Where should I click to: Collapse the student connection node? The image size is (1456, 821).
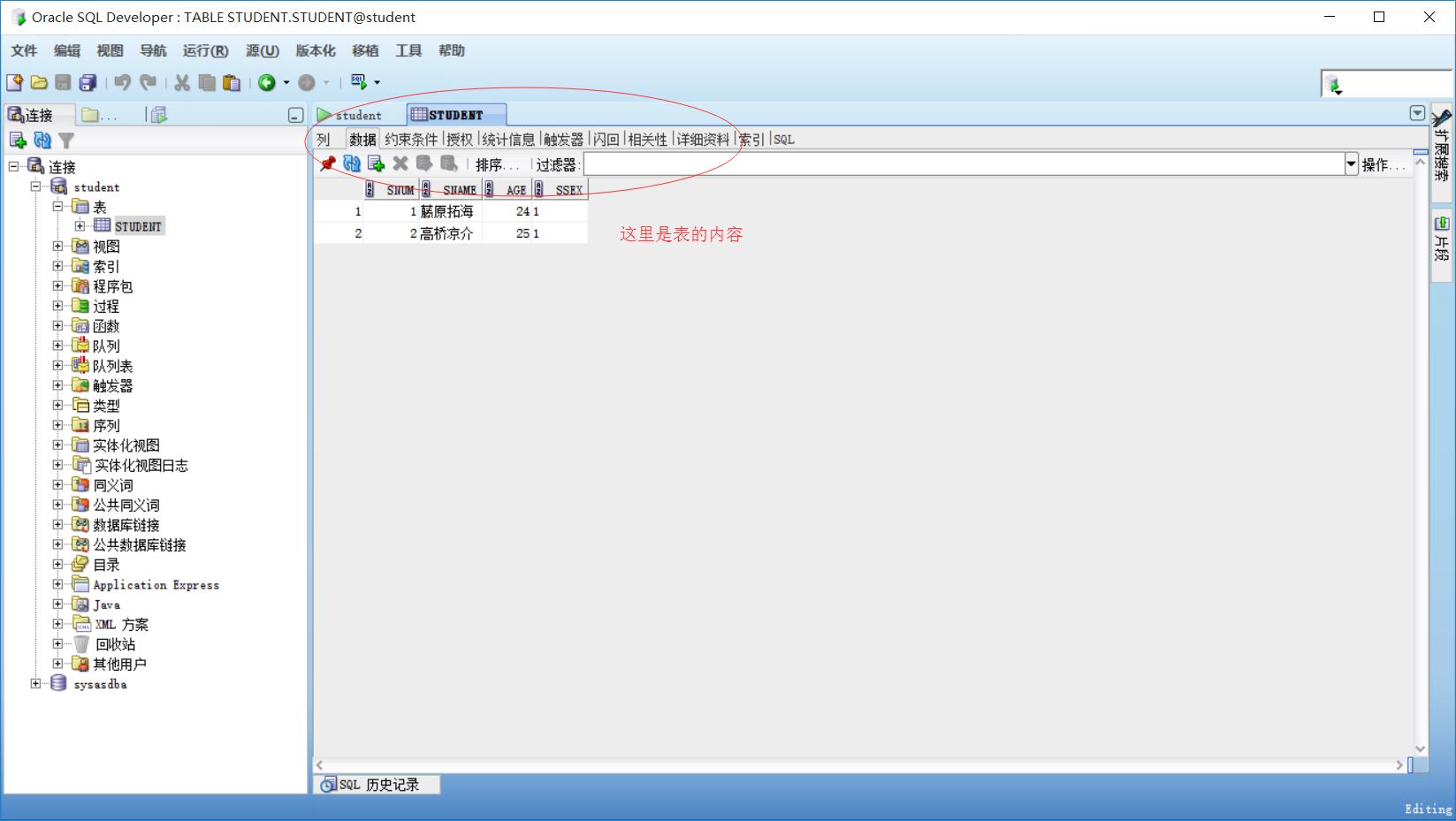pyautogui.click(x=36, y=186)
